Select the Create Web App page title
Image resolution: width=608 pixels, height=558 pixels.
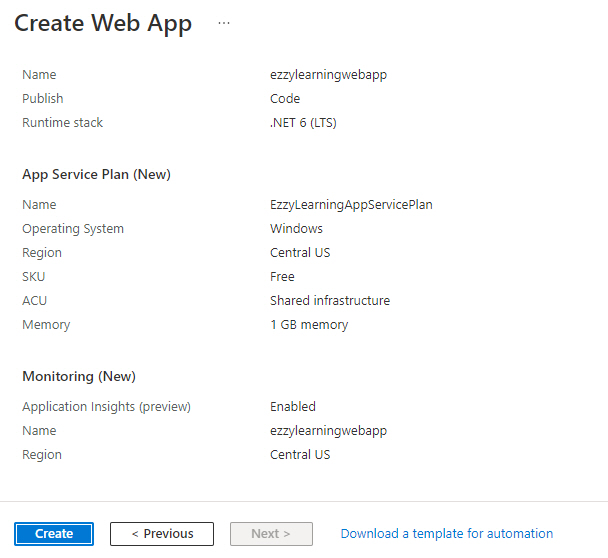tap(103, 23)
